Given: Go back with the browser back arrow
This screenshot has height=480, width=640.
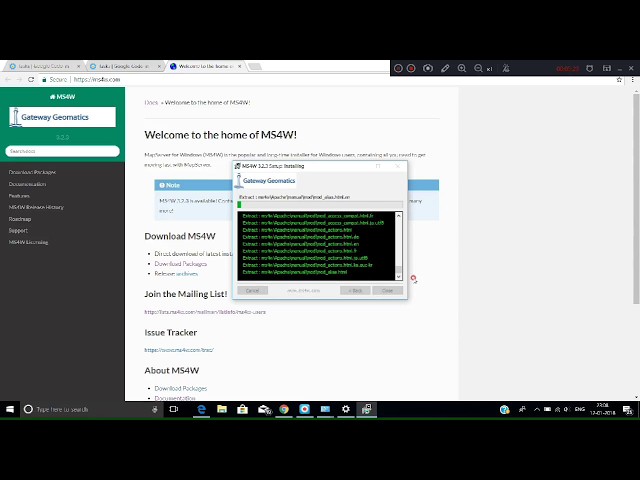Looking at the screenshot, I should click(x=8, y=80).
